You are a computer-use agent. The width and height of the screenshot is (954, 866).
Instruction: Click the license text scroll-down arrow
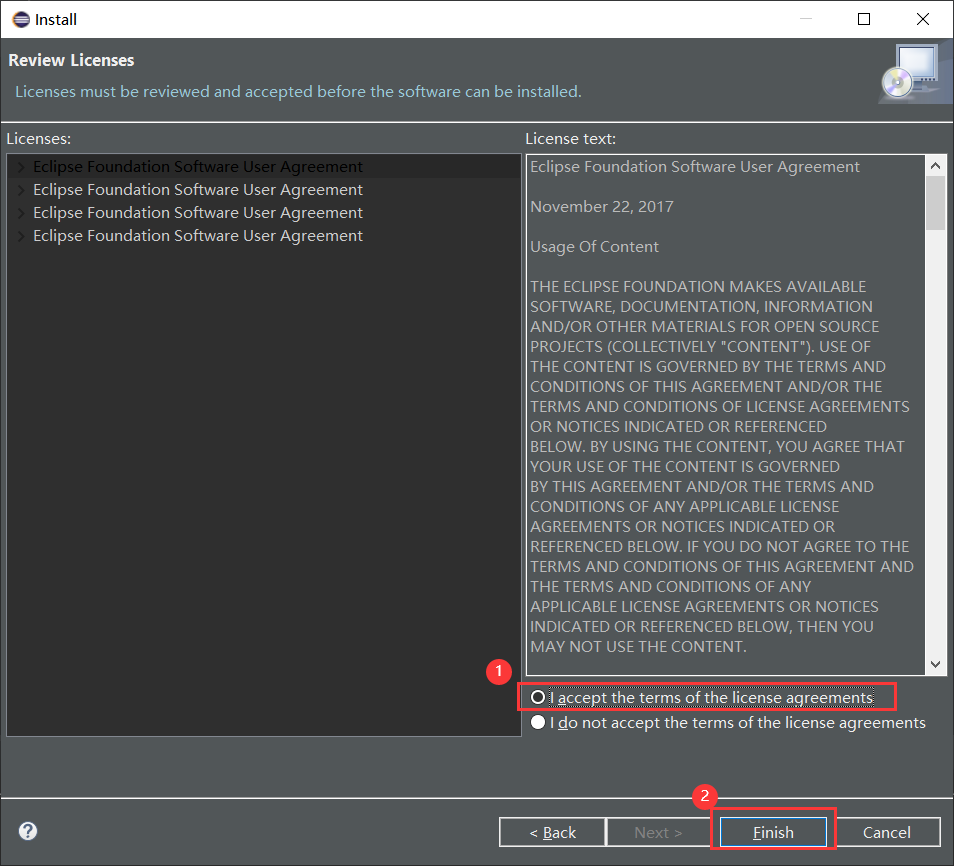point(935,665)
